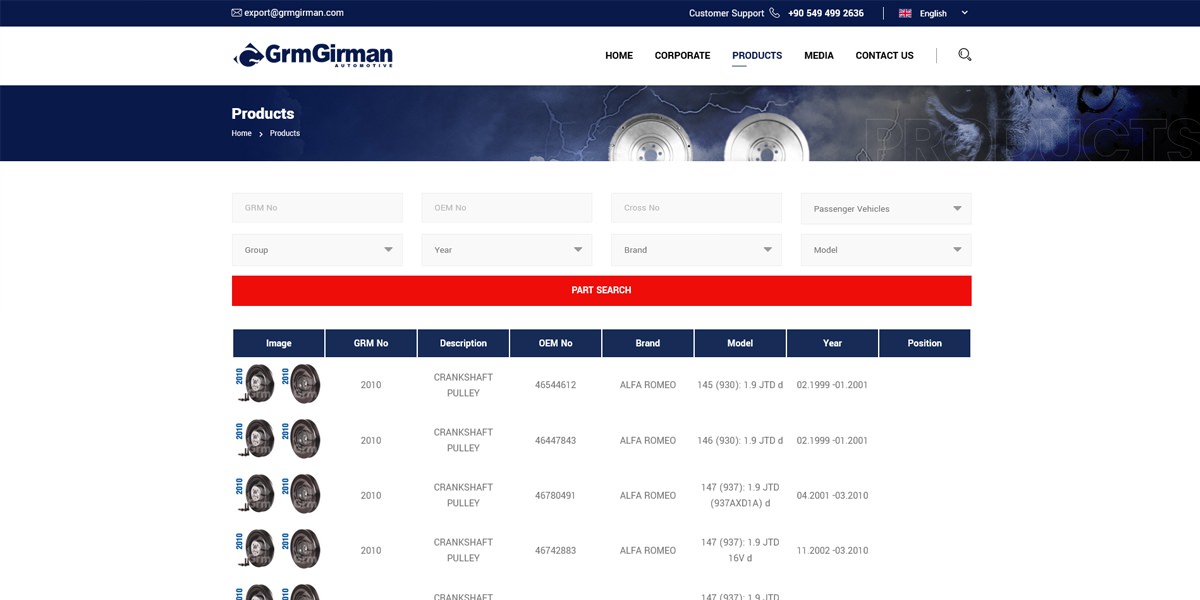Click the +90 549 499 2636 phone number
The image size is (1200, 600).
(x=826, y=13)
